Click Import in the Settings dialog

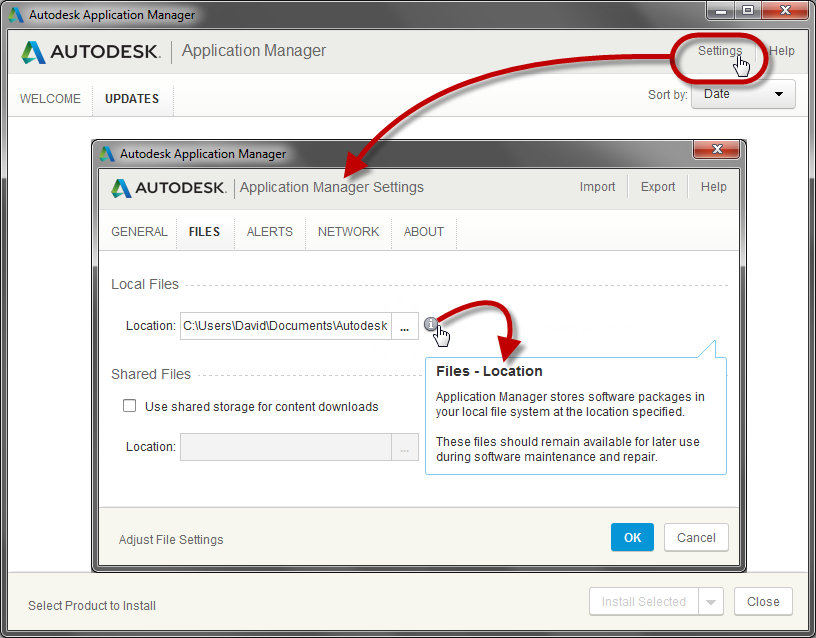597,187
